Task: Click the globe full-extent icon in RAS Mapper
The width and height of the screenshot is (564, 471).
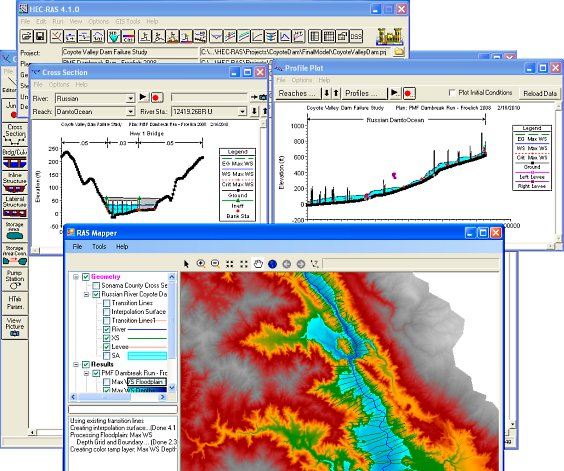Action: pyautogui.click(x=272, y=264)
